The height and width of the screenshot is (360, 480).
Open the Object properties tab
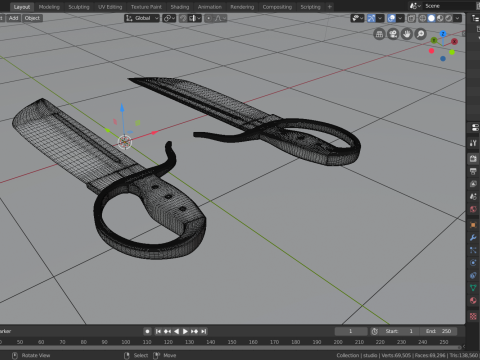click(473, 225)
